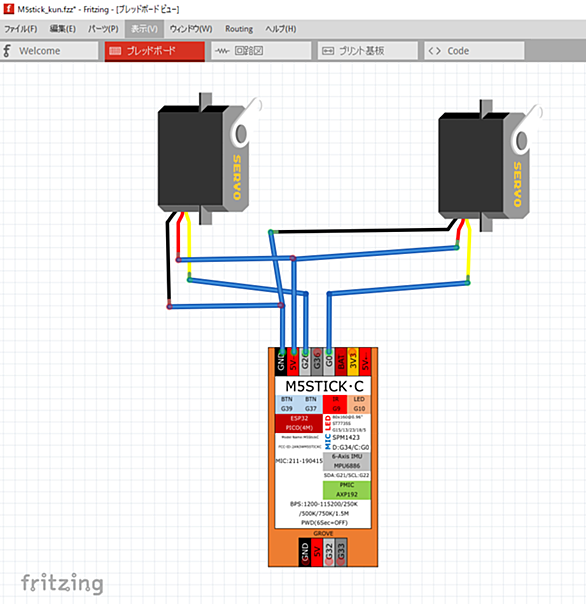586x604 pixels.
Task: Open the Routing menu
Action: coord(239,29)
